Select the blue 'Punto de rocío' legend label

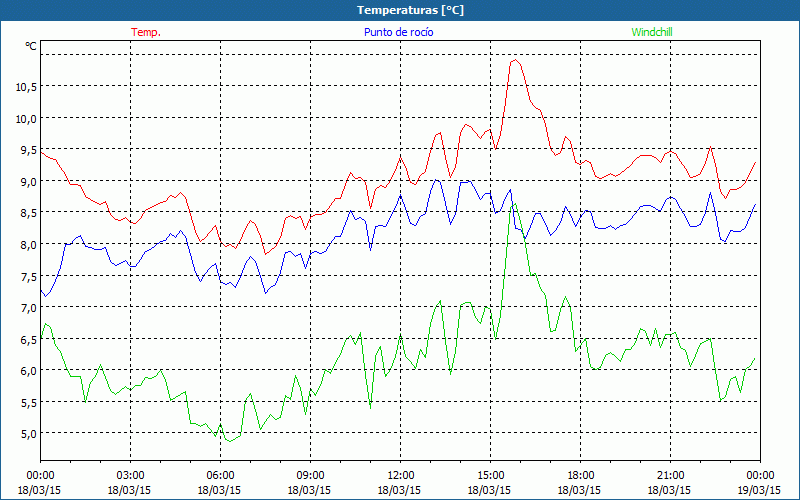[x=398, y=32]
